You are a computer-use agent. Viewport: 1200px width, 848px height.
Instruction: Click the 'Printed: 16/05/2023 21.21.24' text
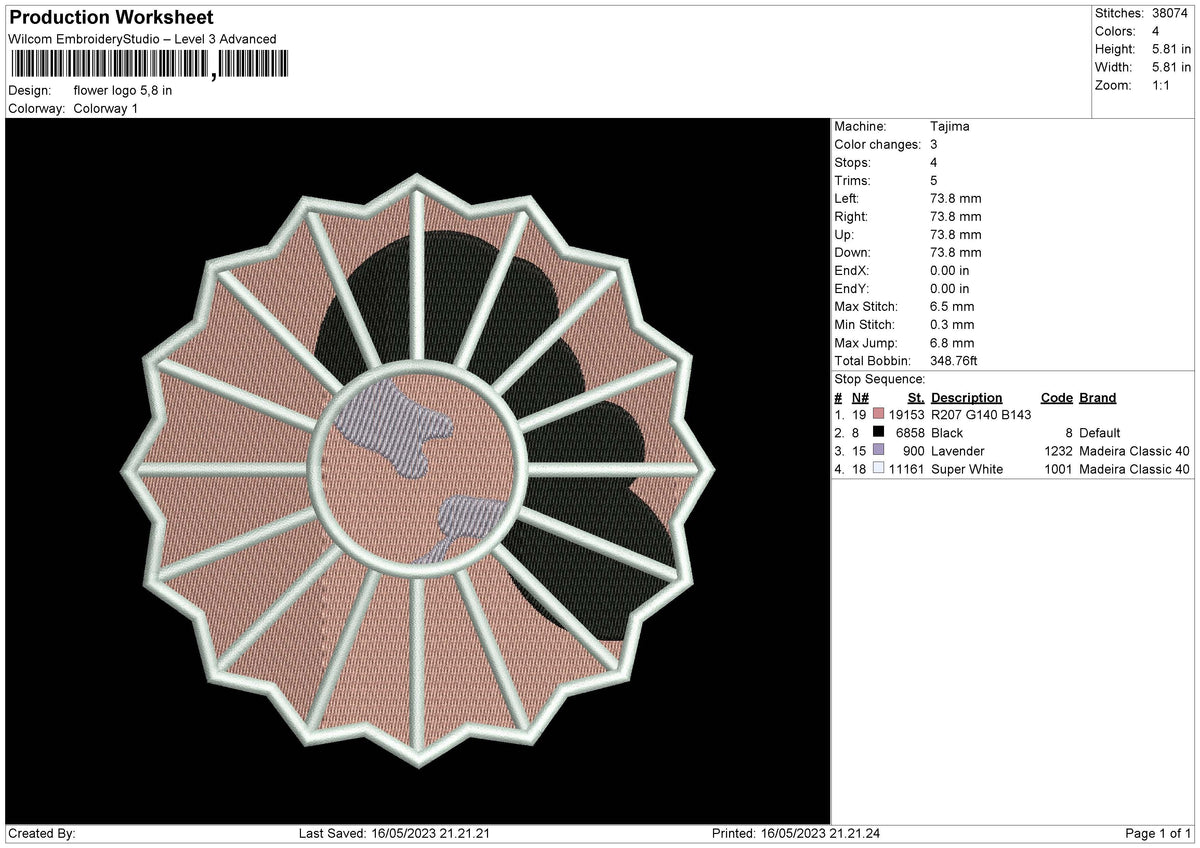click(796, 833)
